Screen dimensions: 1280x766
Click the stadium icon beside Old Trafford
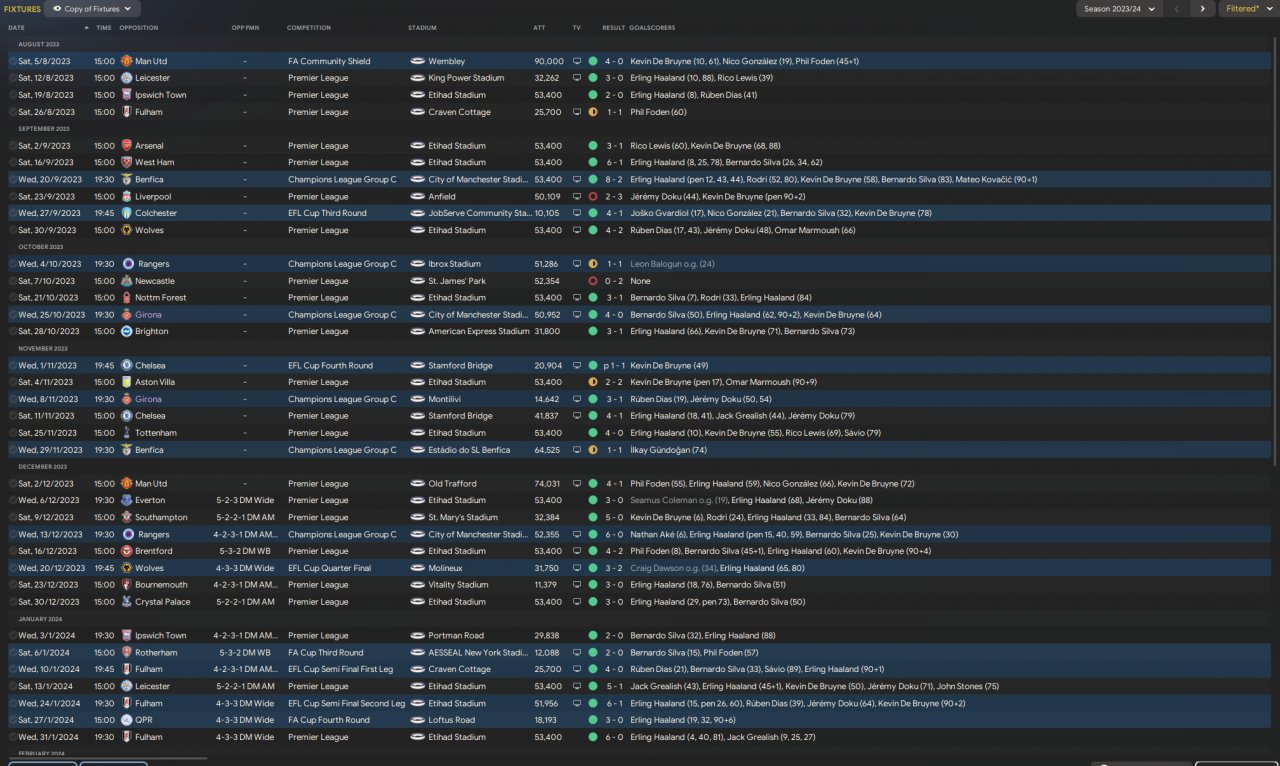pos(417,484)
